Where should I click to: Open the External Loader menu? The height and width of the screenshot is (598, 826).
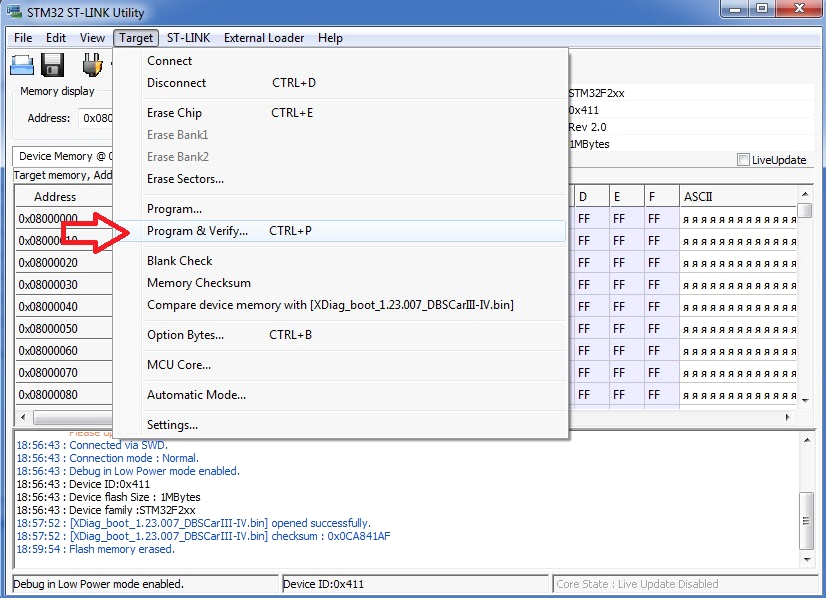[264, 38]
